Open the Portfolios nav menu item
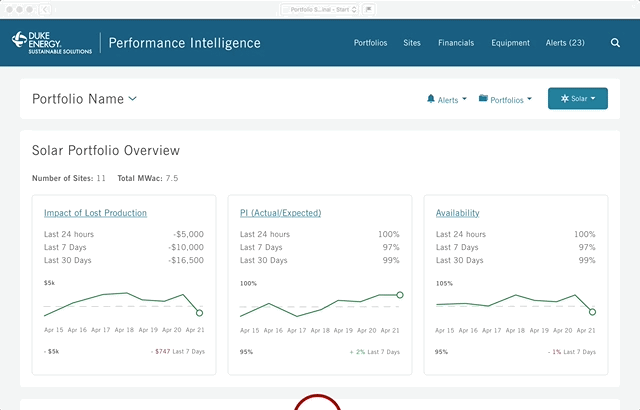Image resolution: width=640 pixels, height=410 pixels. [x=370, y=43]
